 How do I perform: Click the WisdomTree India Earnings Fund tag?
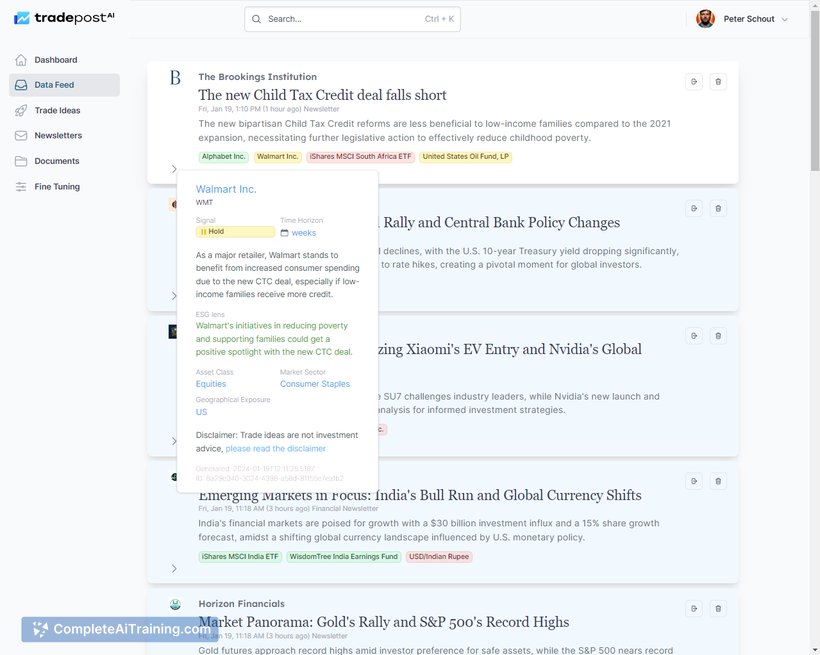[x=344, y=557]
